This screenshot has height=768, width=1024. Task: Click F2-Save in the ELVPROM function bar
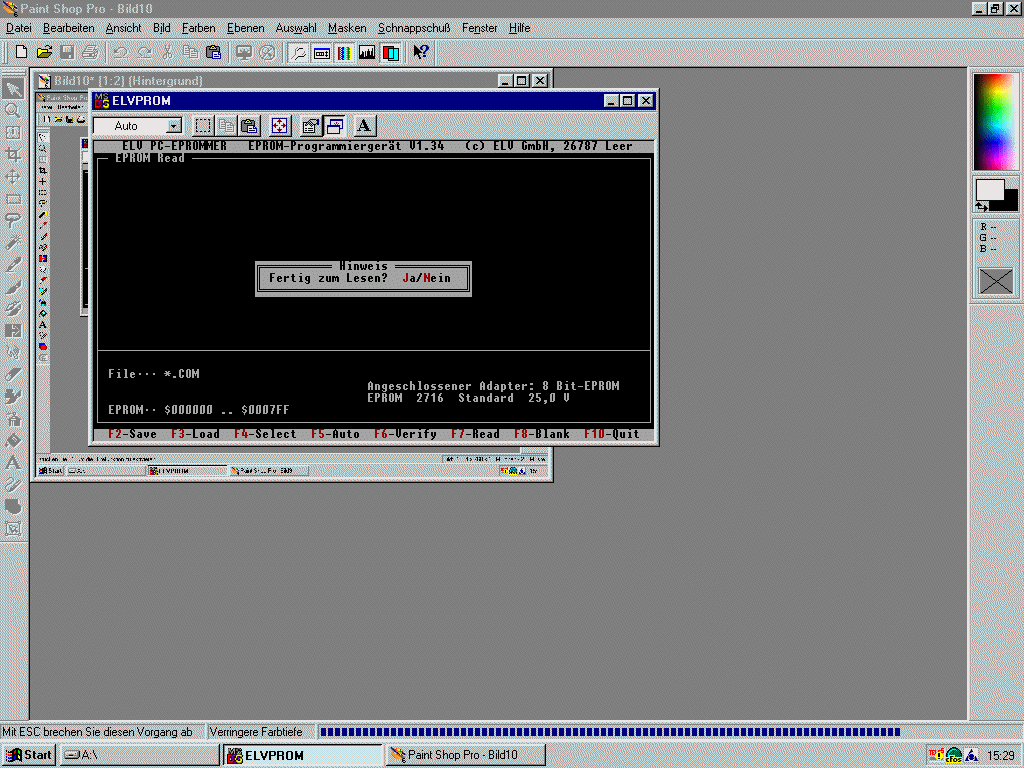(133, 434)
